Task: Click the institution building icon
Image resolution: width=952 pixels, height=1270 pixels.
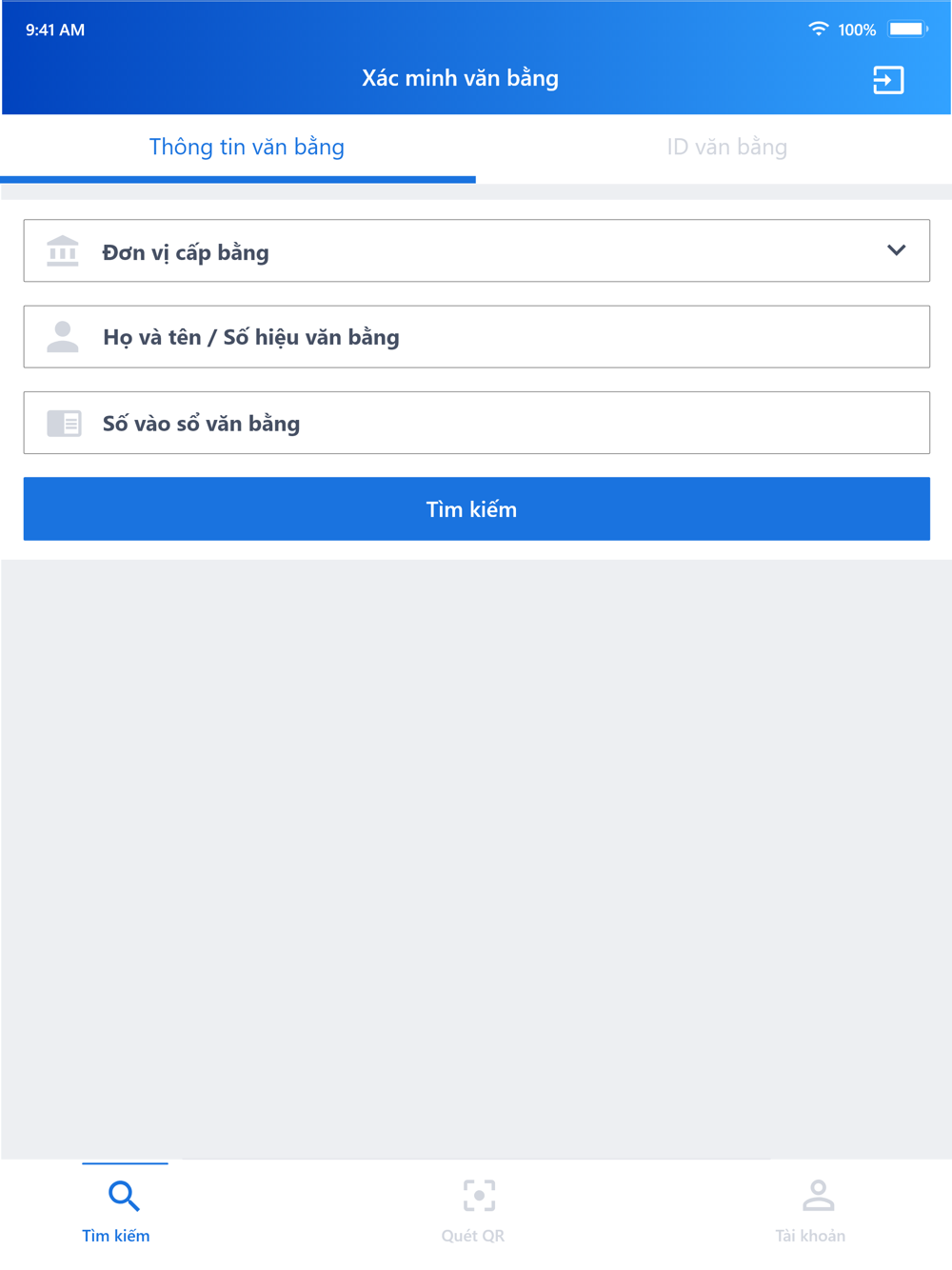Action: pyautogui.click(x=63, y=251)
